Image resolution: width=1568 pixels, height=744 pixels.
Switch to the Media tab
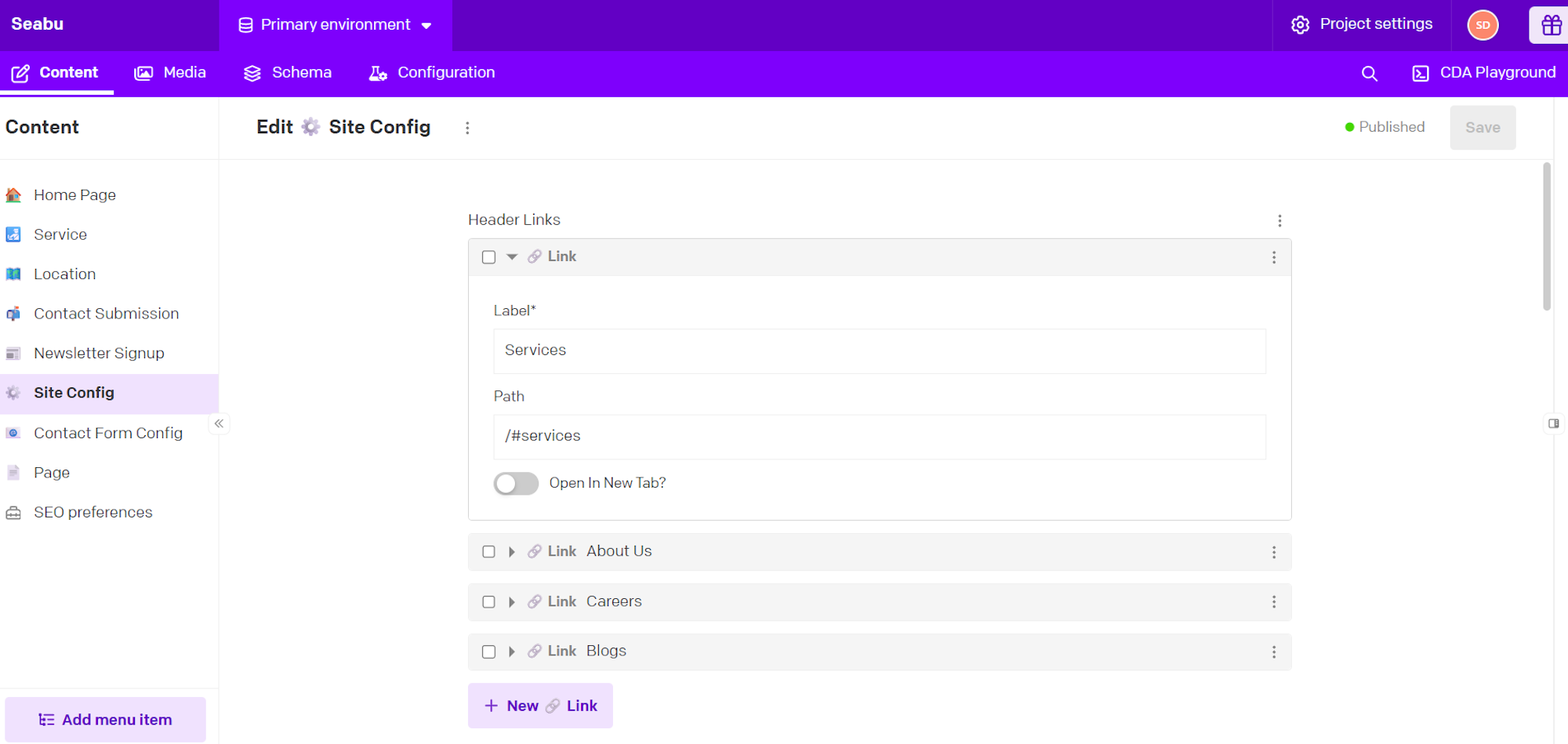click(x=170, y=73)
